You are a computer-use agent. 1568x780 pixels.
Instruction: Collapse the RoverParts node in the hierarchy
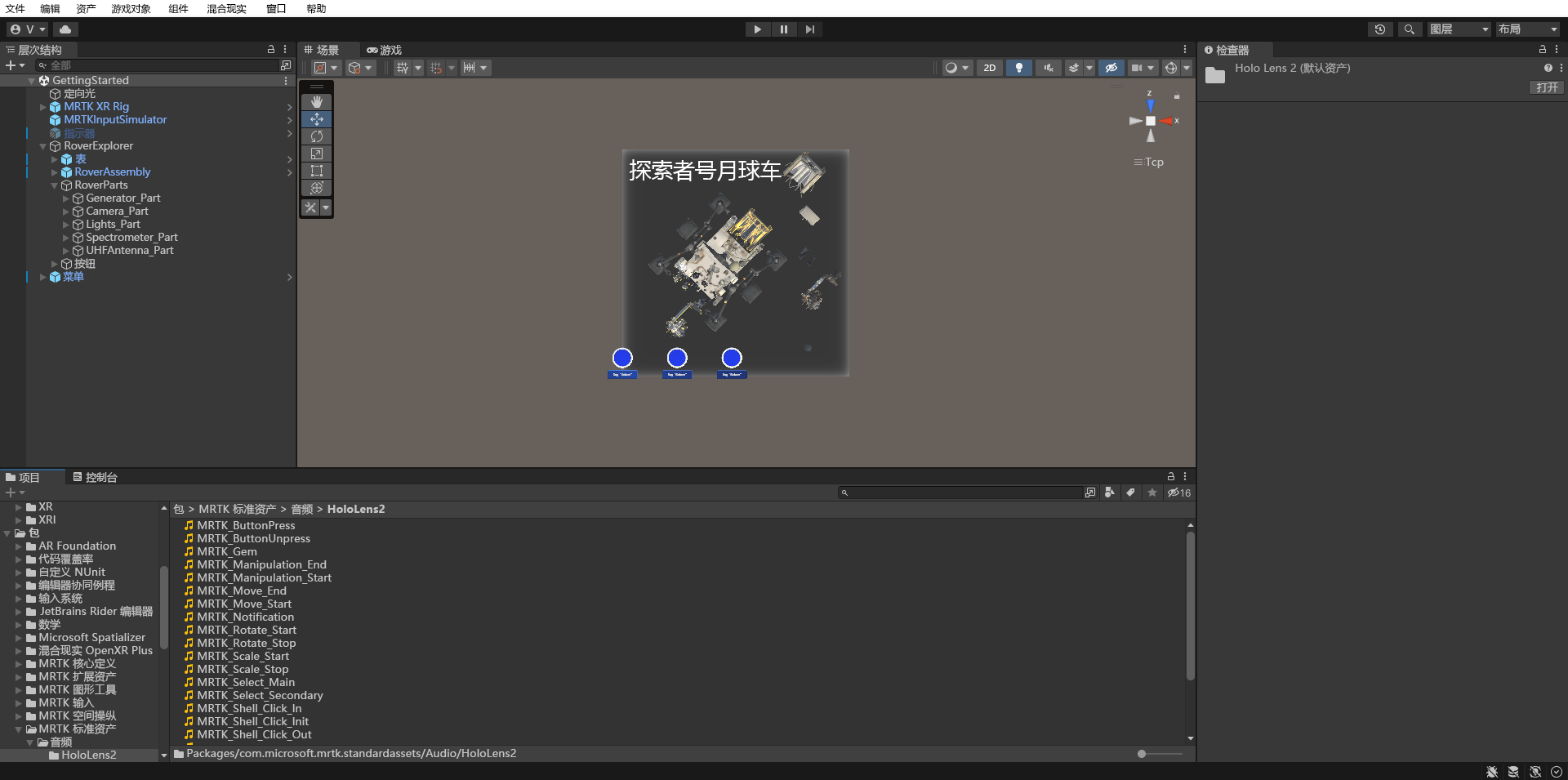(x=54, y=185)
